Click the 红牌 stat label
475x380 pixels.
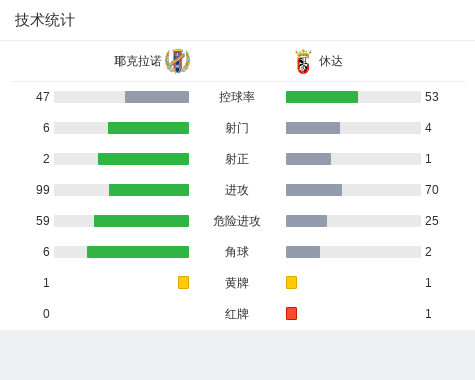point(237,314)
